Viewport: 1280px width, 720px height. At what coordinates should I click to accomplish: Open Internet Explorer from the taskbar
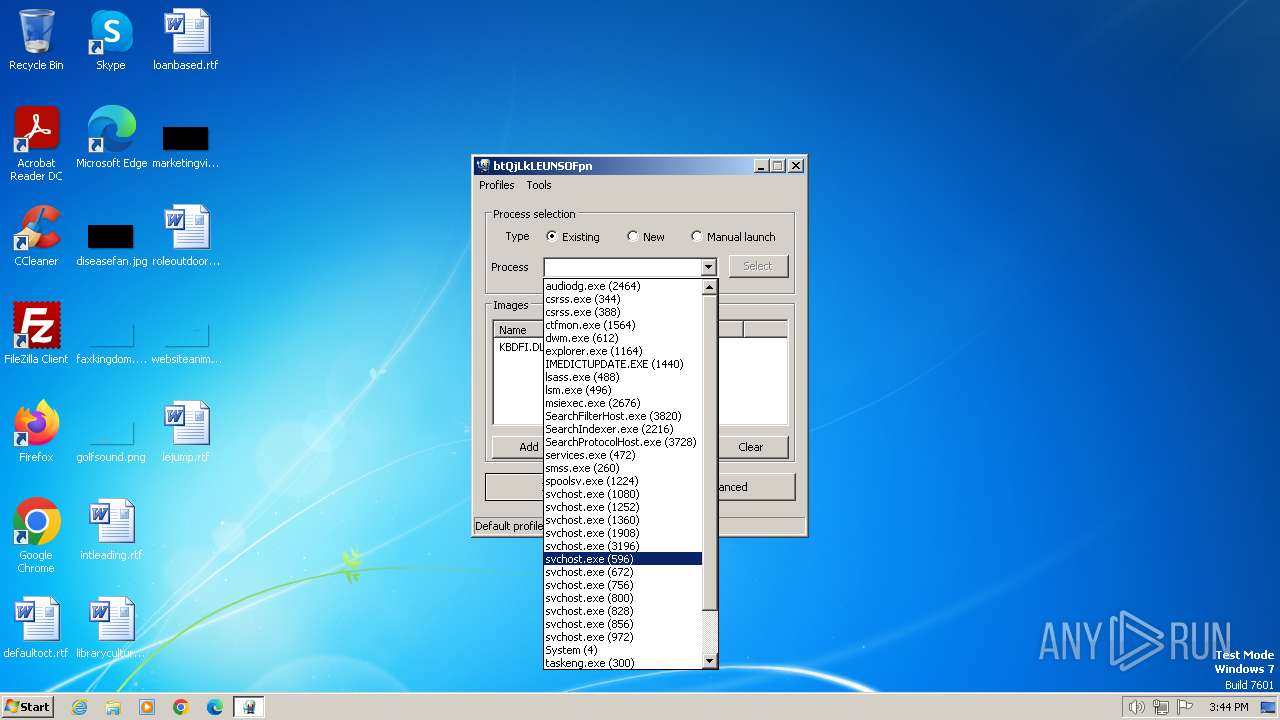[79, 707]
